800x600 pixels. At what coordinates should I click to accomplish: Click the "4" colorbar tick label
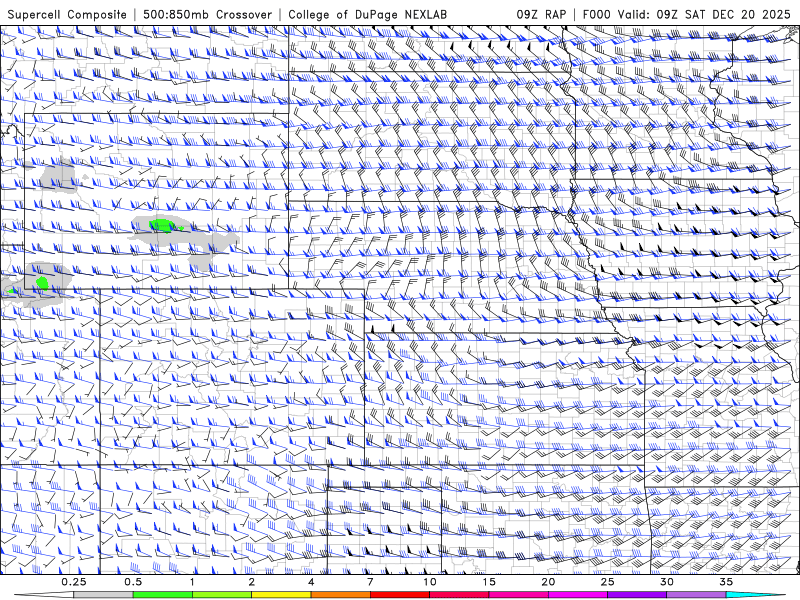pyautogui.click(x=311, y=582)
